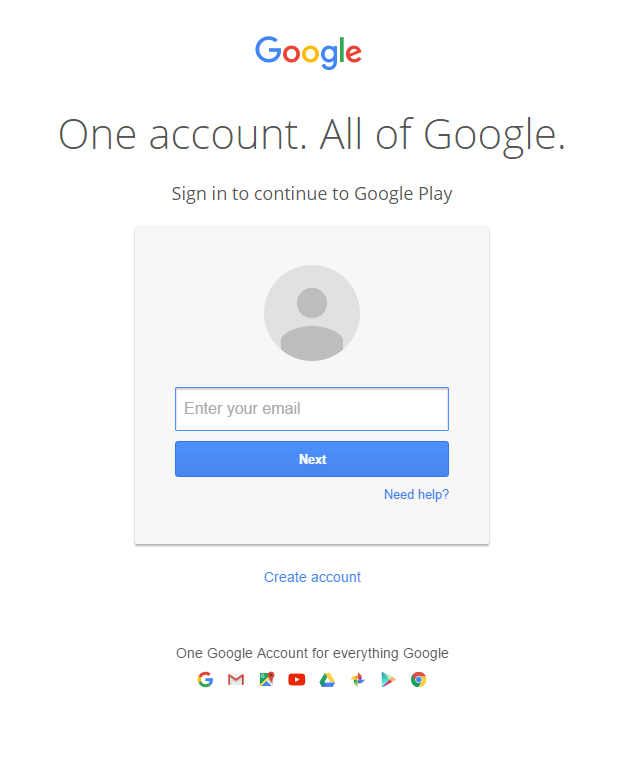The image size is (623, 775).
Task: Click the Gmail envelope icon
Action: 236,680
